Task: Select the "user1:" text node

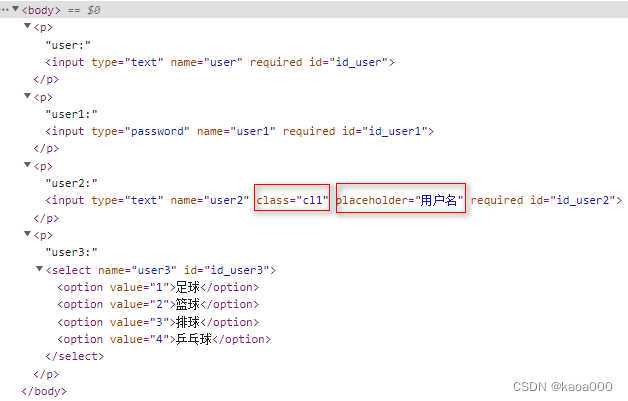Action: point(71,114)
